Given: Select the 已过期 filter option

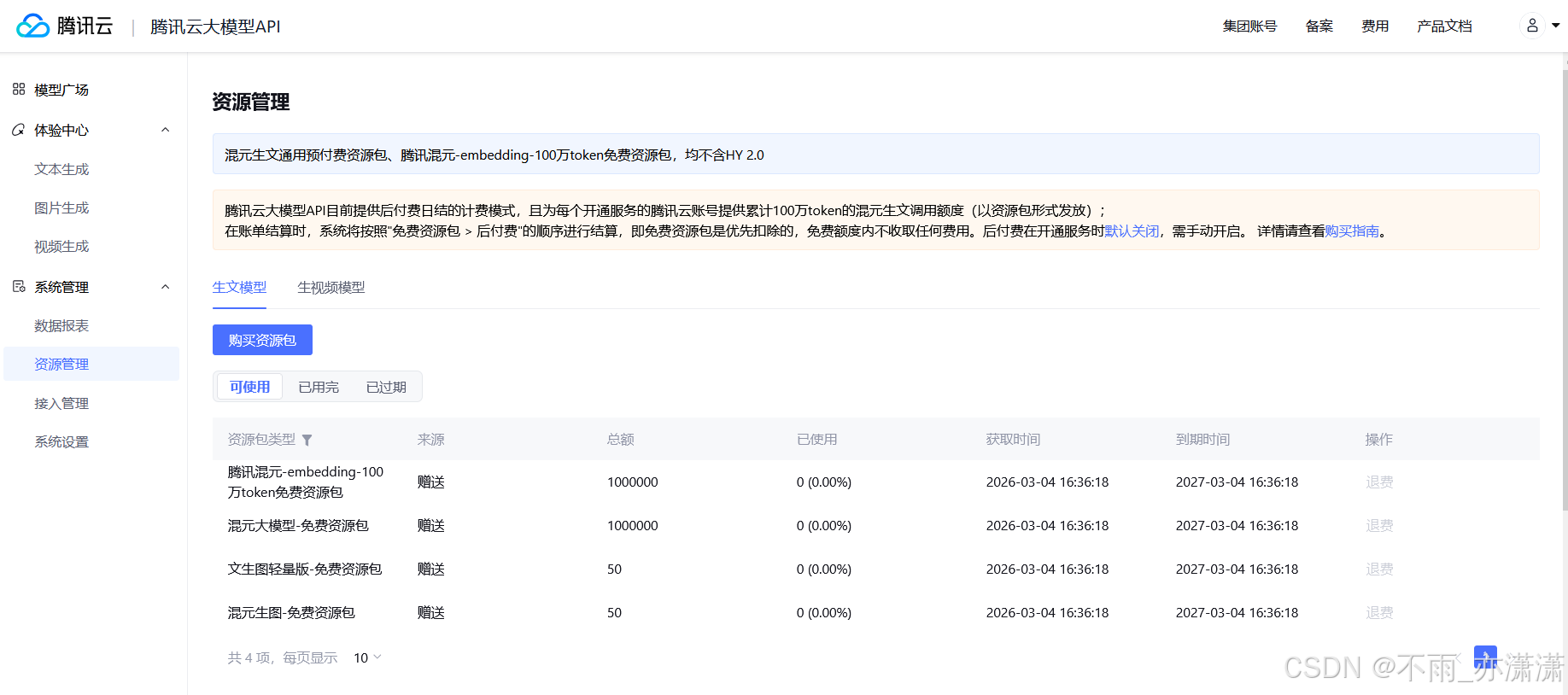Looking at the screenshot, I should (x=386, y=387).
